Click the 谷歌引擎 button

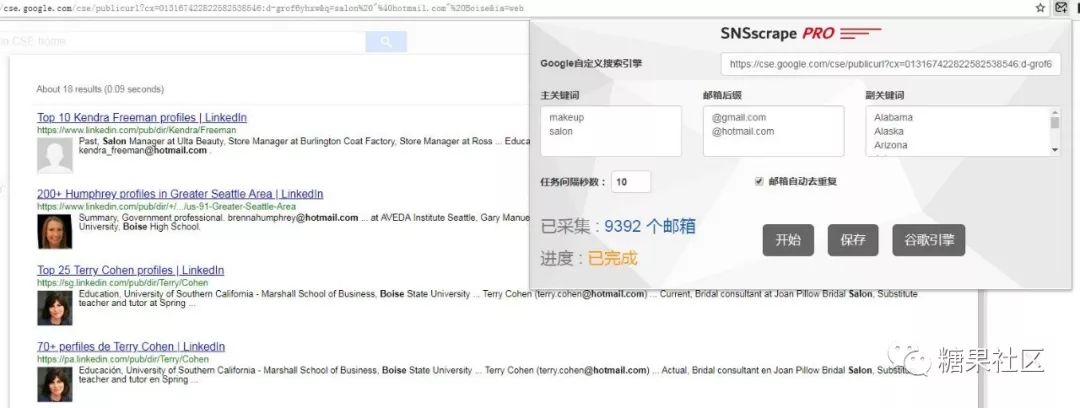928,240
